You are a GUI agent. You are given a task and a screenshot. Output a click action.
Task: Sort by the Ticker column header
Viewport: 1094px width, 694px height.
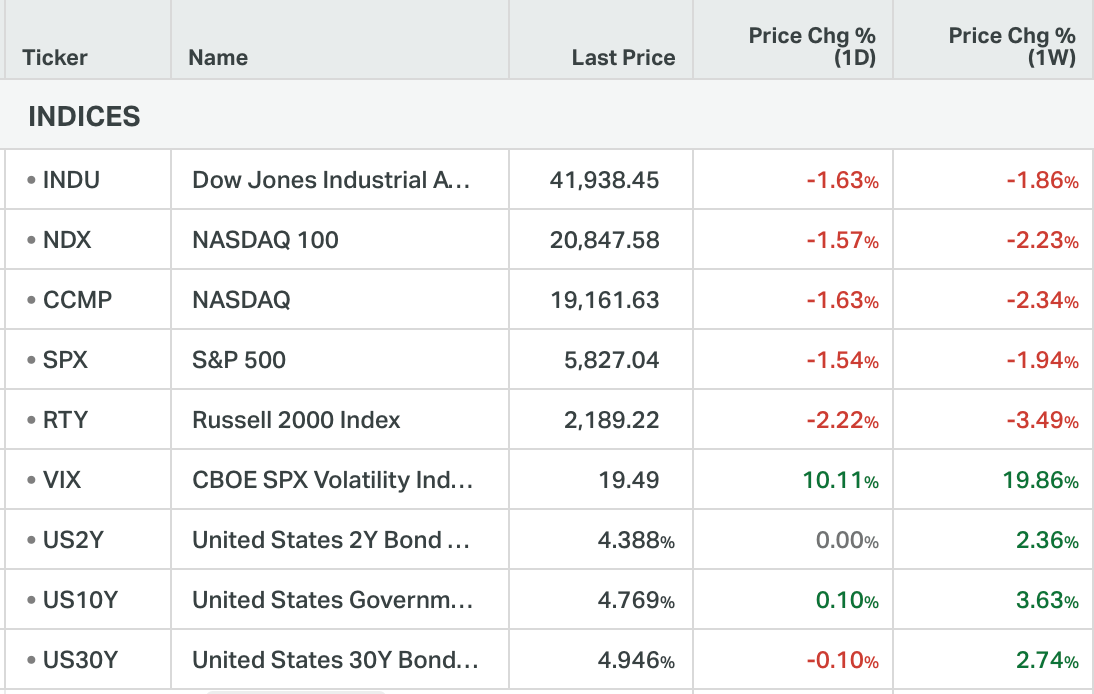pyautogui.click(x=55, y=58)
